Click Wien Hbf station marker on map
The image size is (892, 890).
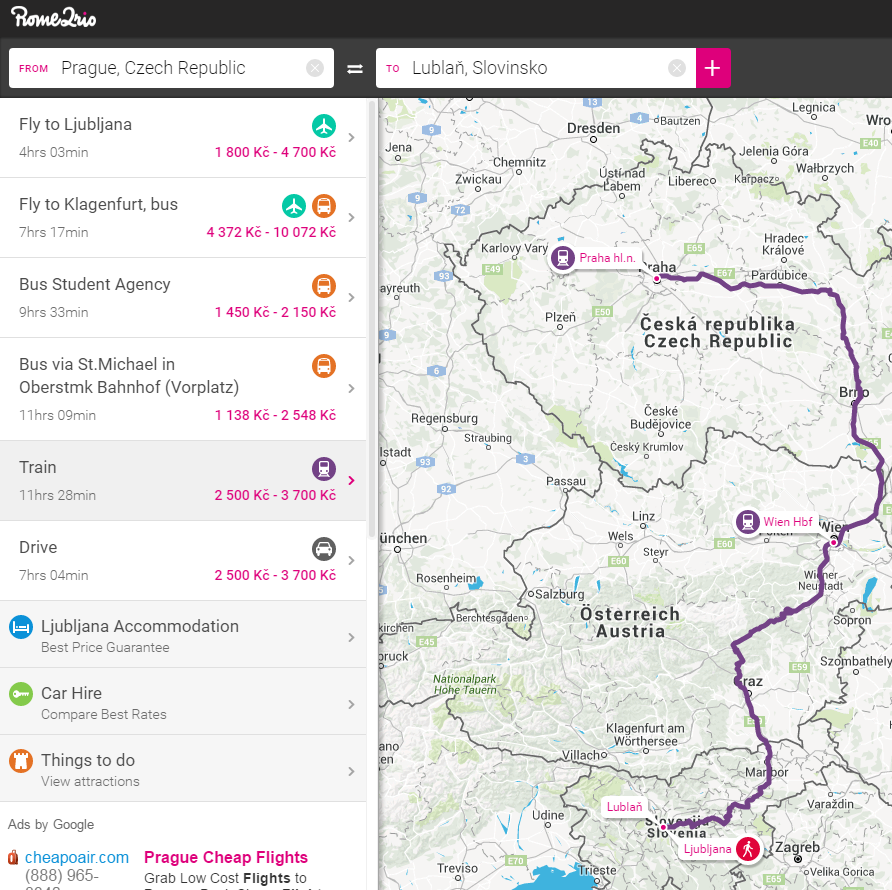(x=747, y=522)
